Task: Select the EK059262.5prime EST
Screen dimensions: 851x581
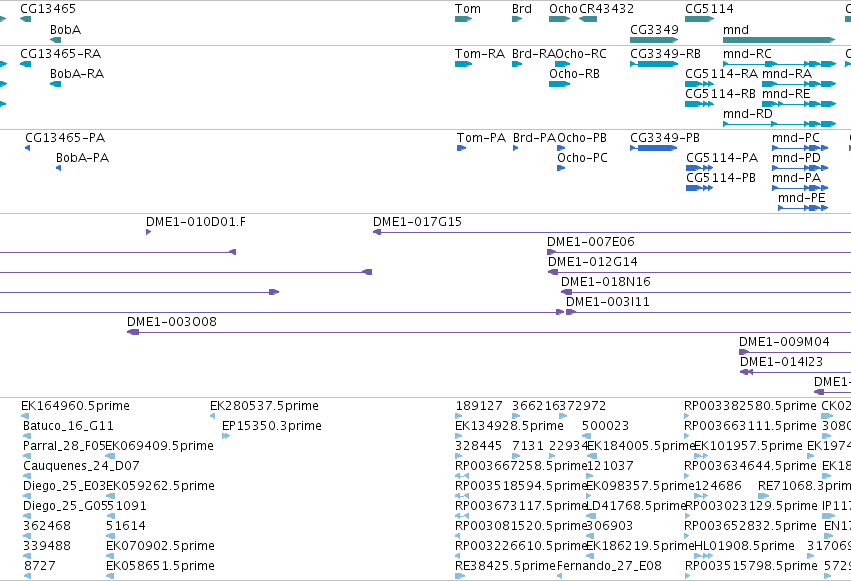Action: (x=110, y=496)
